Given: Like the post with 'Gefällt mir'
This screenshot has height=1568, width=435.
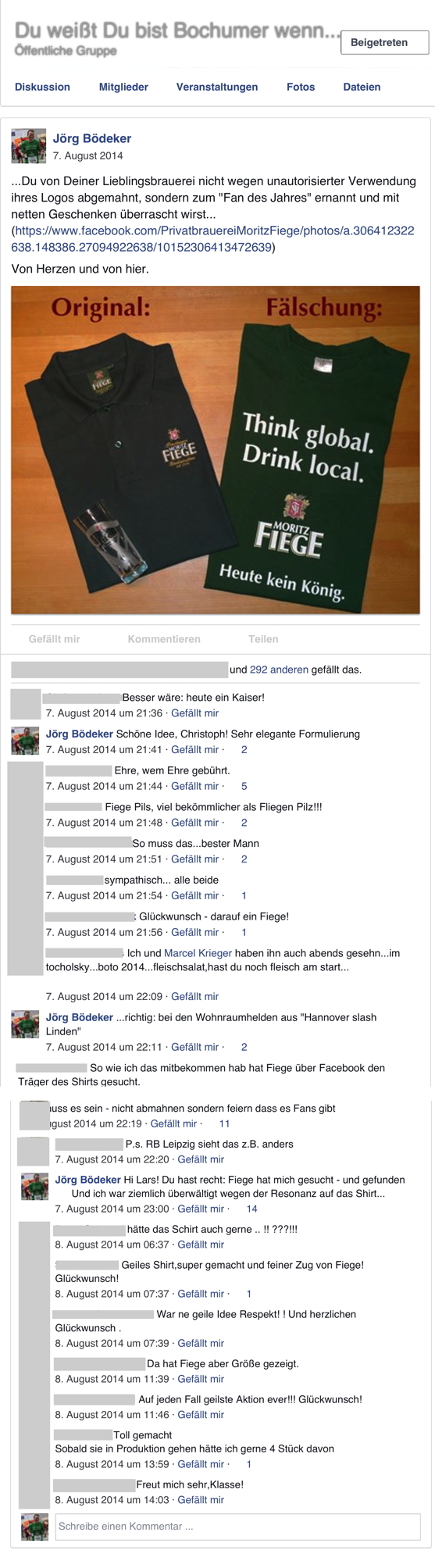Looking at the screenshot, I should [x=55, y=639].
